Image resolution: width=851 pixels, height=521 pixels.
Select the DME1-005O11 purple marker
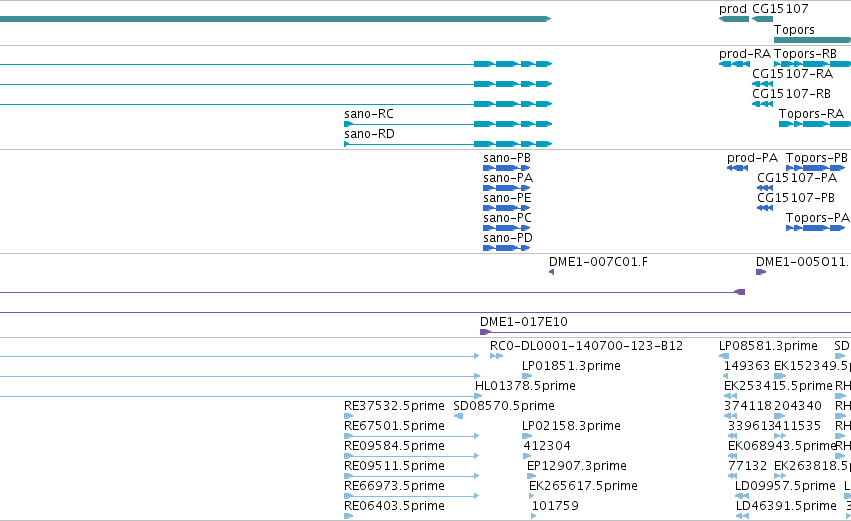tap(761, 272)
